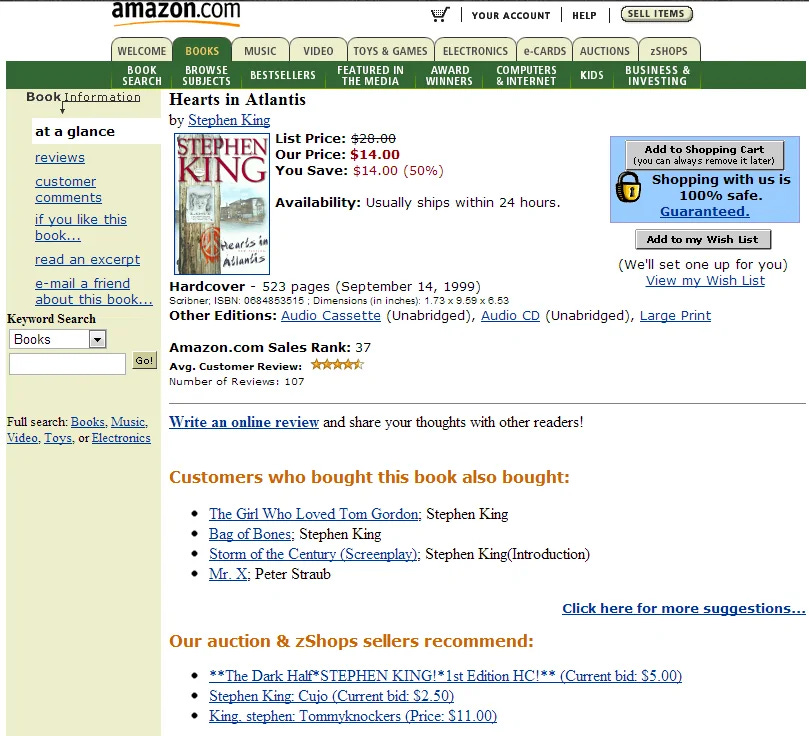Open Computers & Internet section

click(x=526, y=75)
